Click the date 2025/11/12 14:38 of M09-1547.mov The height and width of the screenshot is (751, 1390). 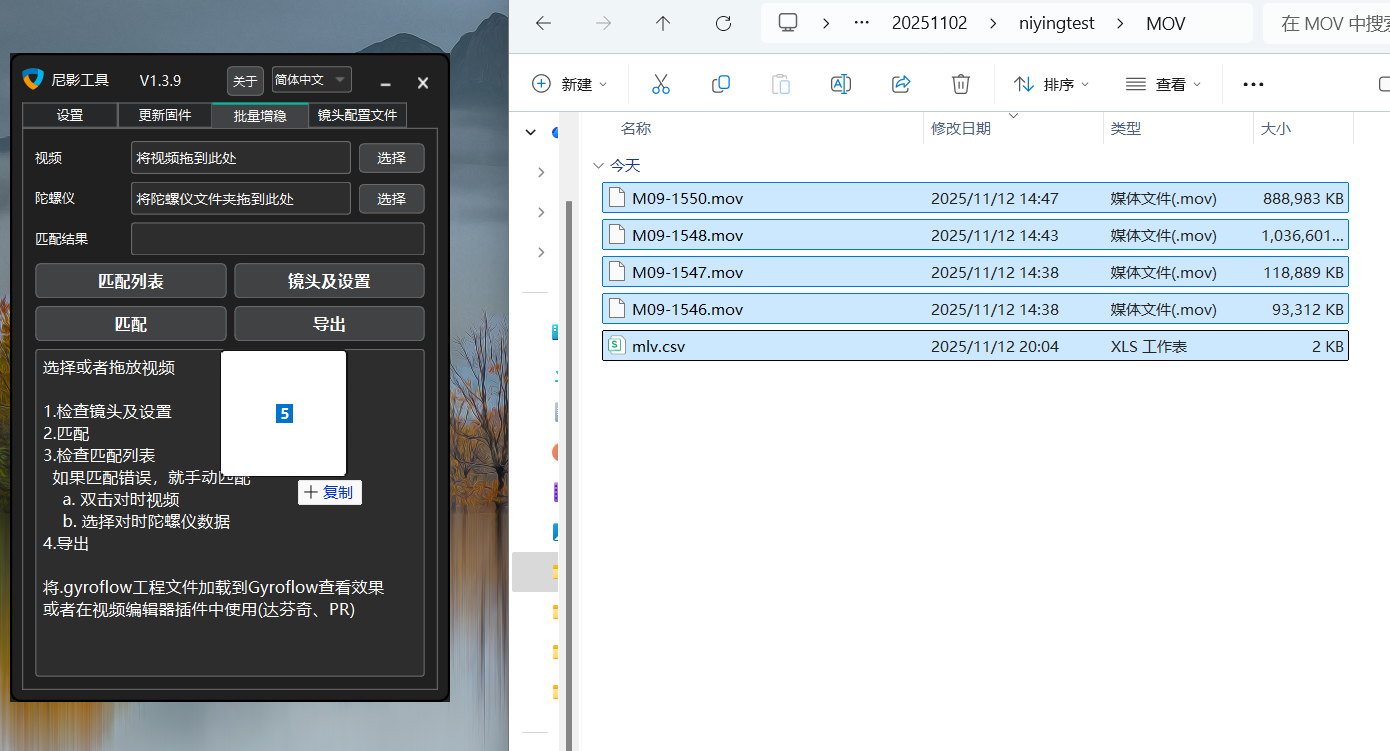pos(994,272)
